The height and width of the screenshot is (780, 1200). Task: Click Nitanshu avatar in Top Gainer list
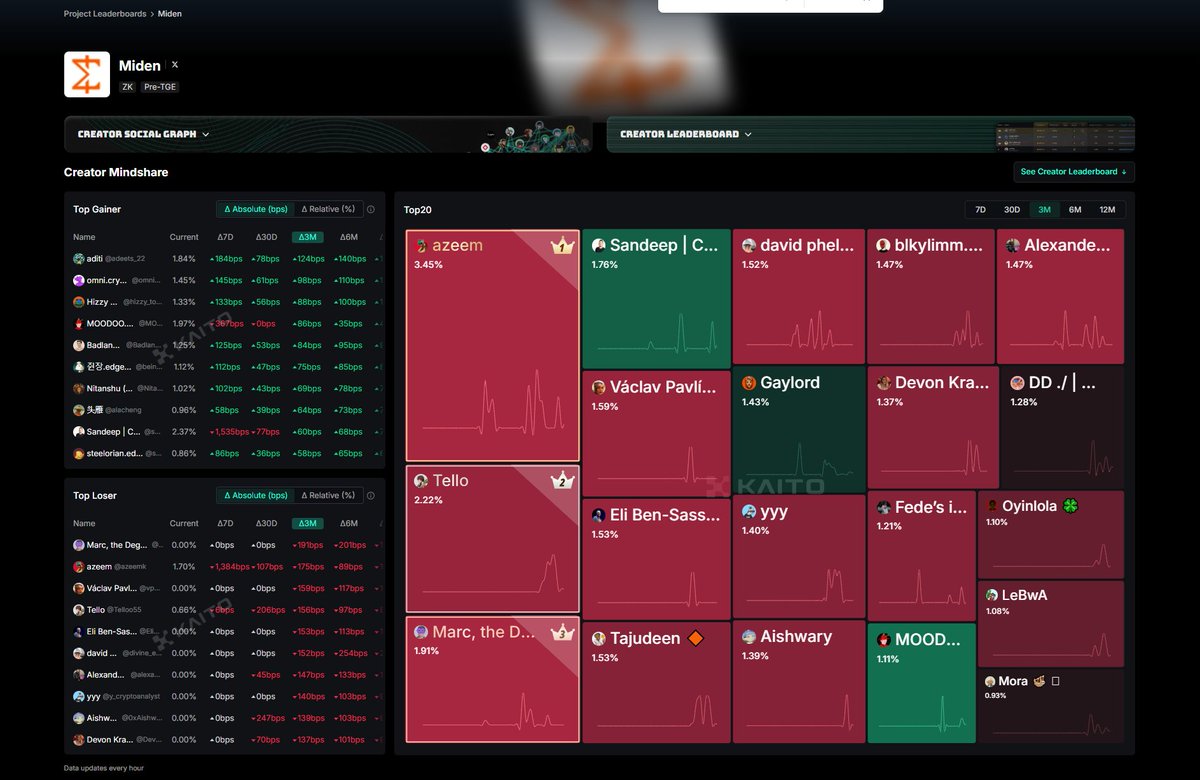coord(79,389)
